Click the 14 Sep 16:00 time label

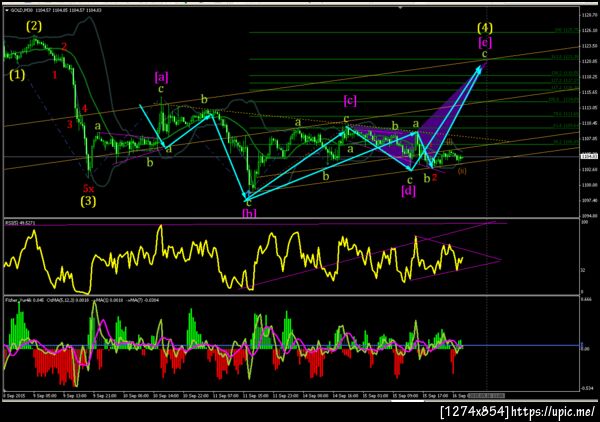tap(345, 396)
